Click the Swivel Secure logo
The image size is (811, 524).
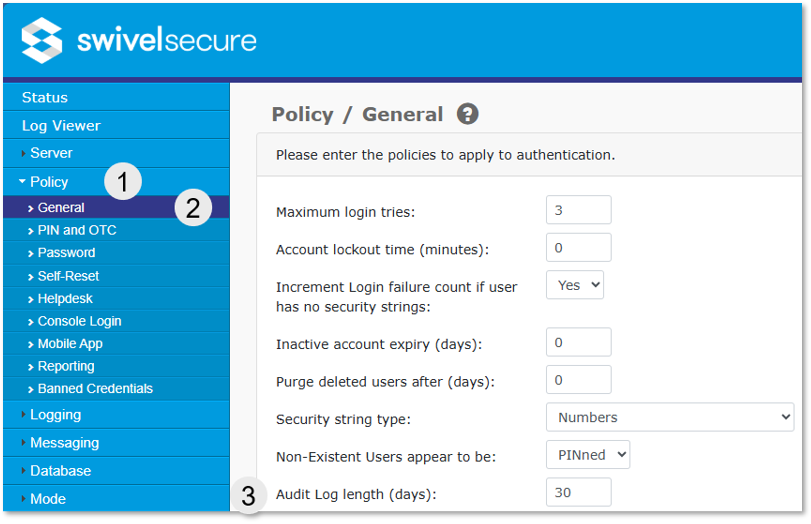click(139, 41)
